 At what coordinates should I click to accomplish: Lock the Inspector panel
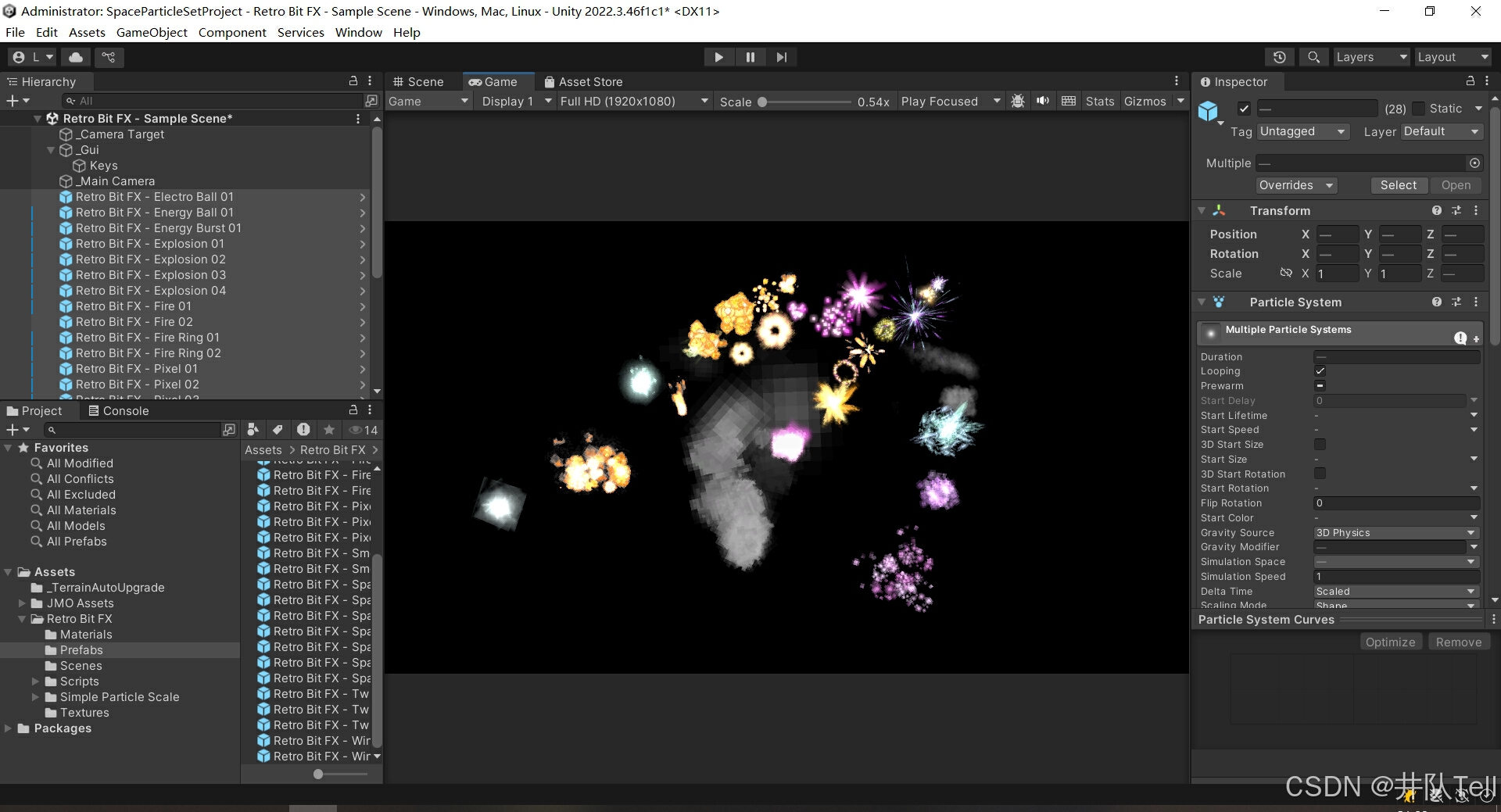[x=1470, y=81]
